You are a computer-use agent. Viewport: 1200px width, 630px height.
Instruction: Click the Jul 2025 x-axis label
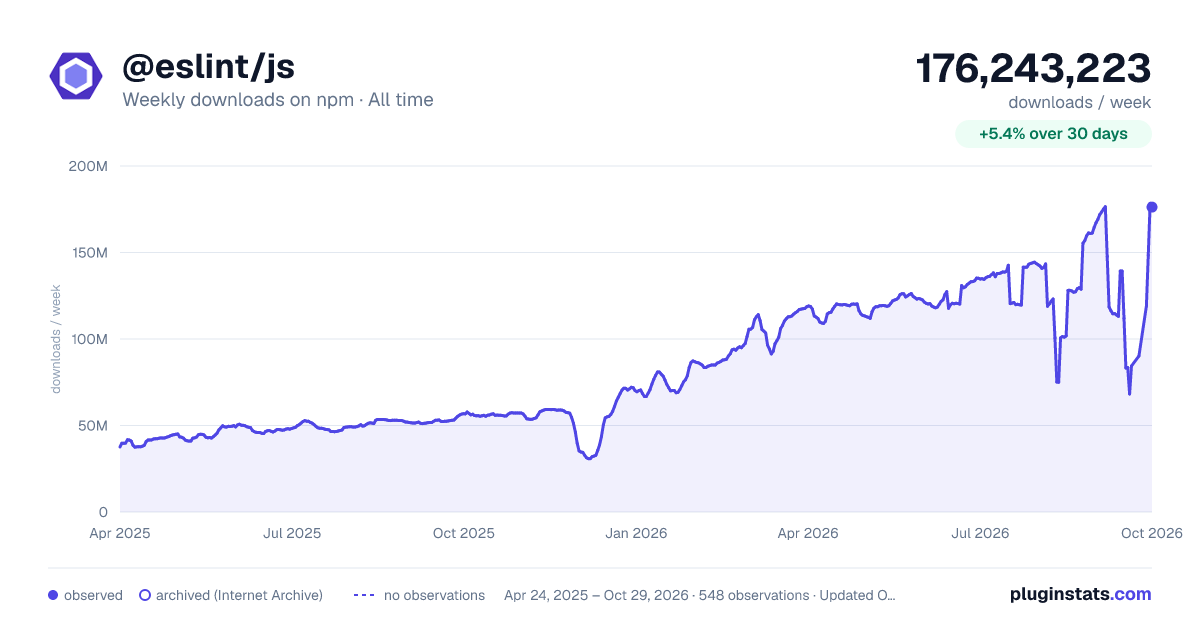[x=292, y=534]
